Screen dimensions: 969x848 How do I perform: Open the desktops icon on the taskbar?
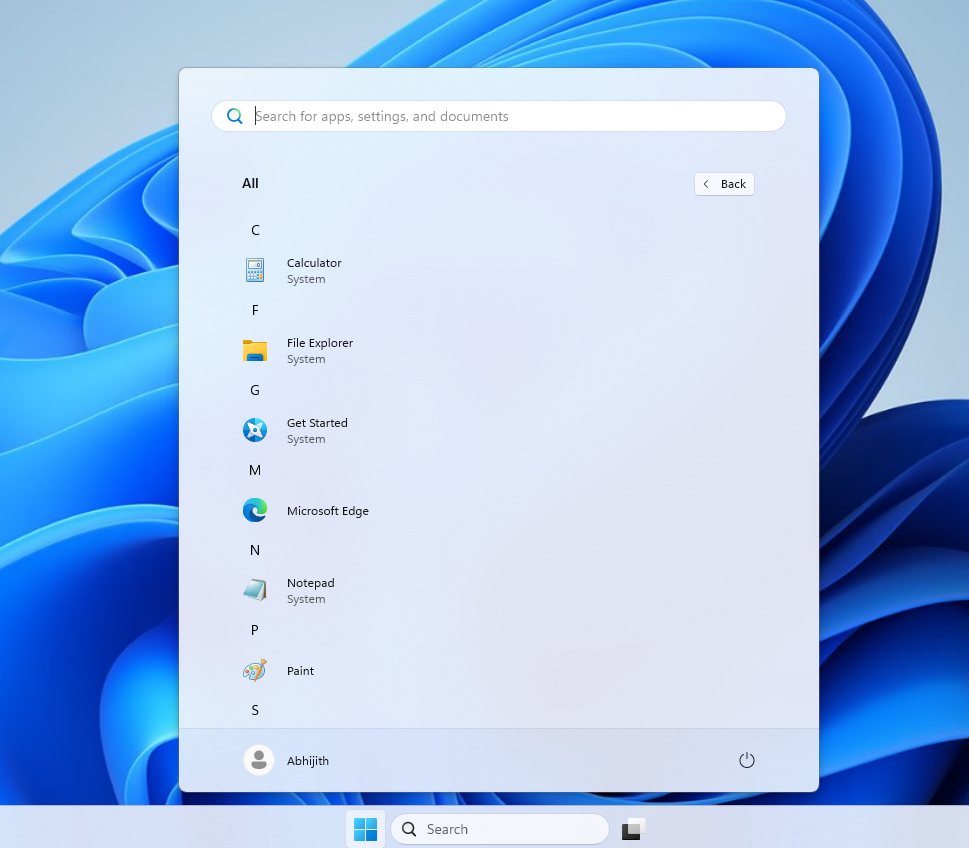point(631,829)
